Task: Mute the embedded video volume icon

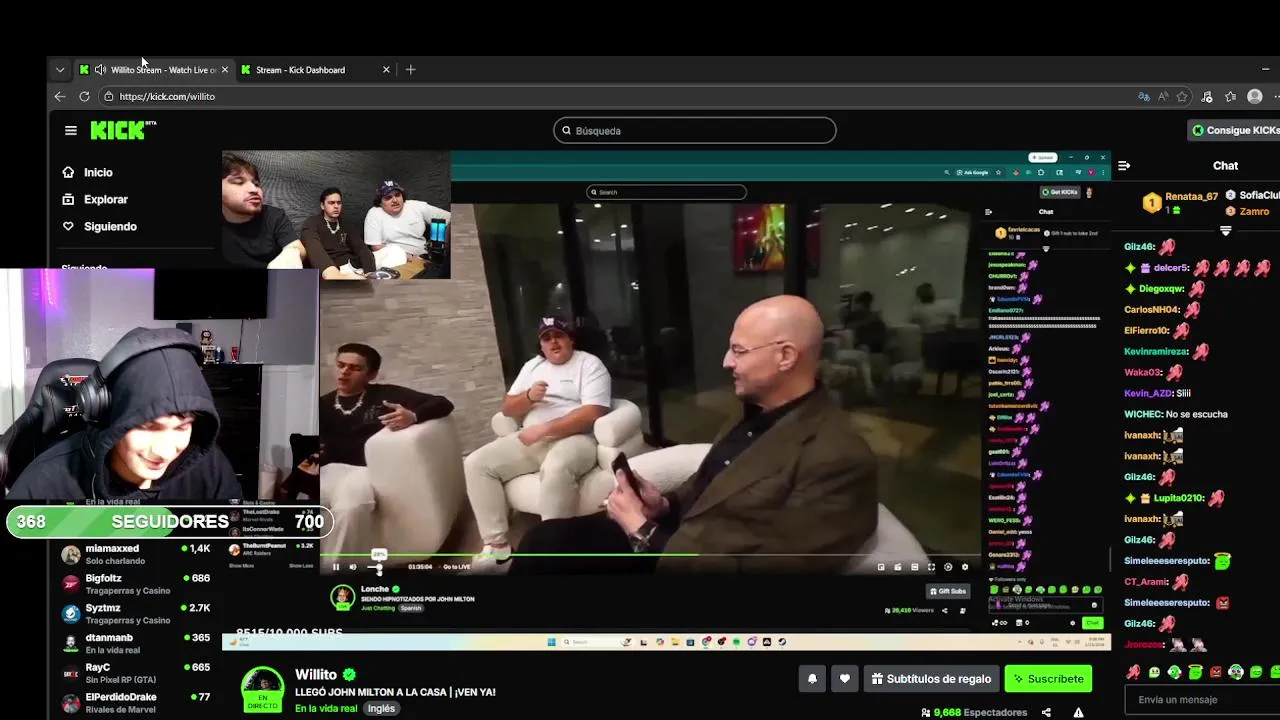Action: pyautogui.click(x=352, y=567)
